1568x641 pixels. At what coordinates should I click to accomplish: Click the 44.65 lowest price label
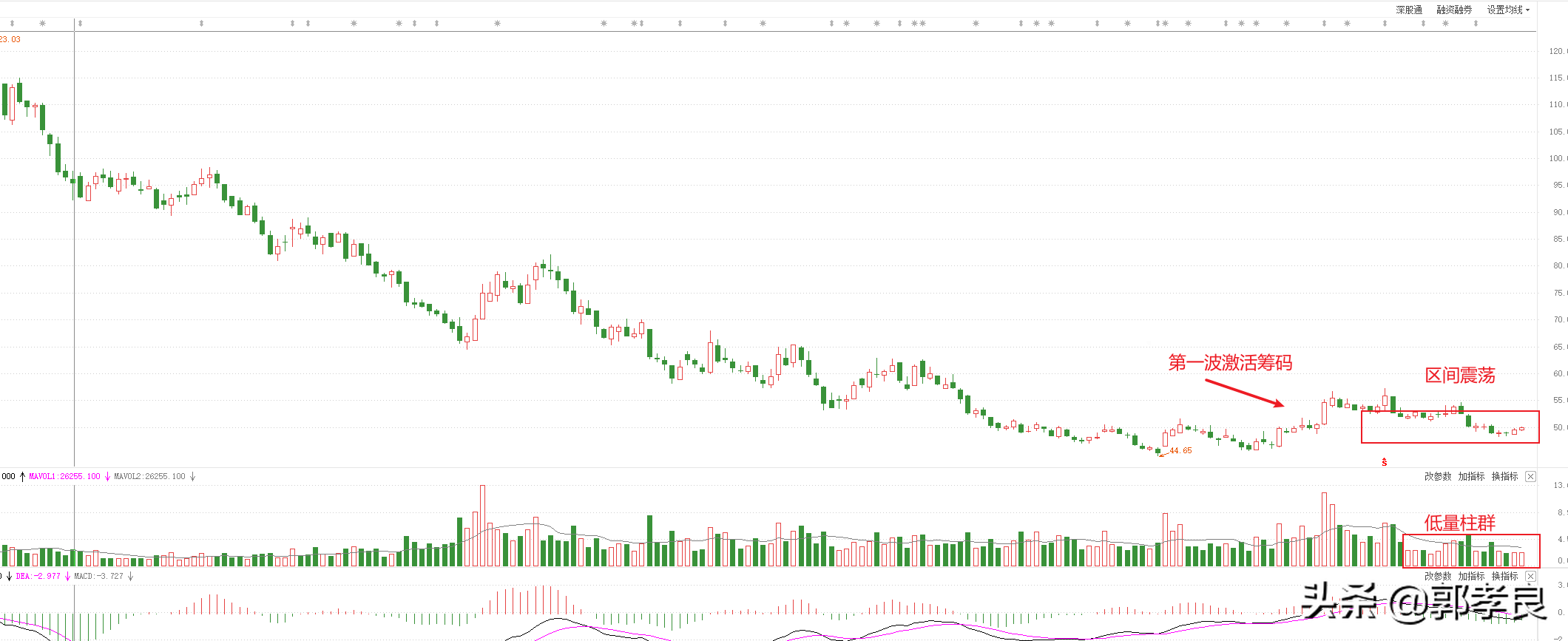[x=1180, y=450]
